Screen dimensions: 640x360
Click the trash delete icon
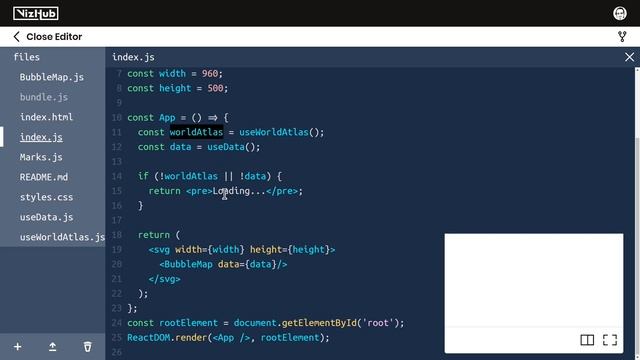tap(88, 347)
